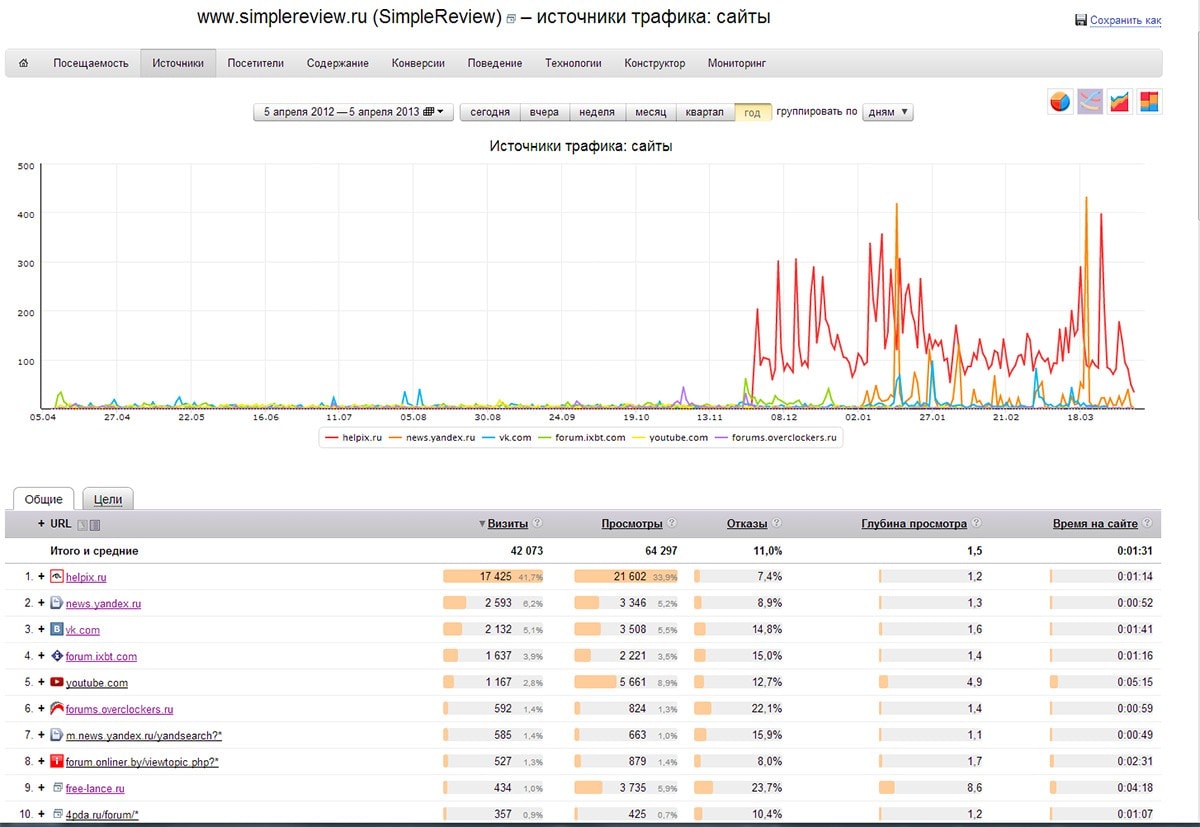Click the 'Сохранить как' link

pos(1125,20)
